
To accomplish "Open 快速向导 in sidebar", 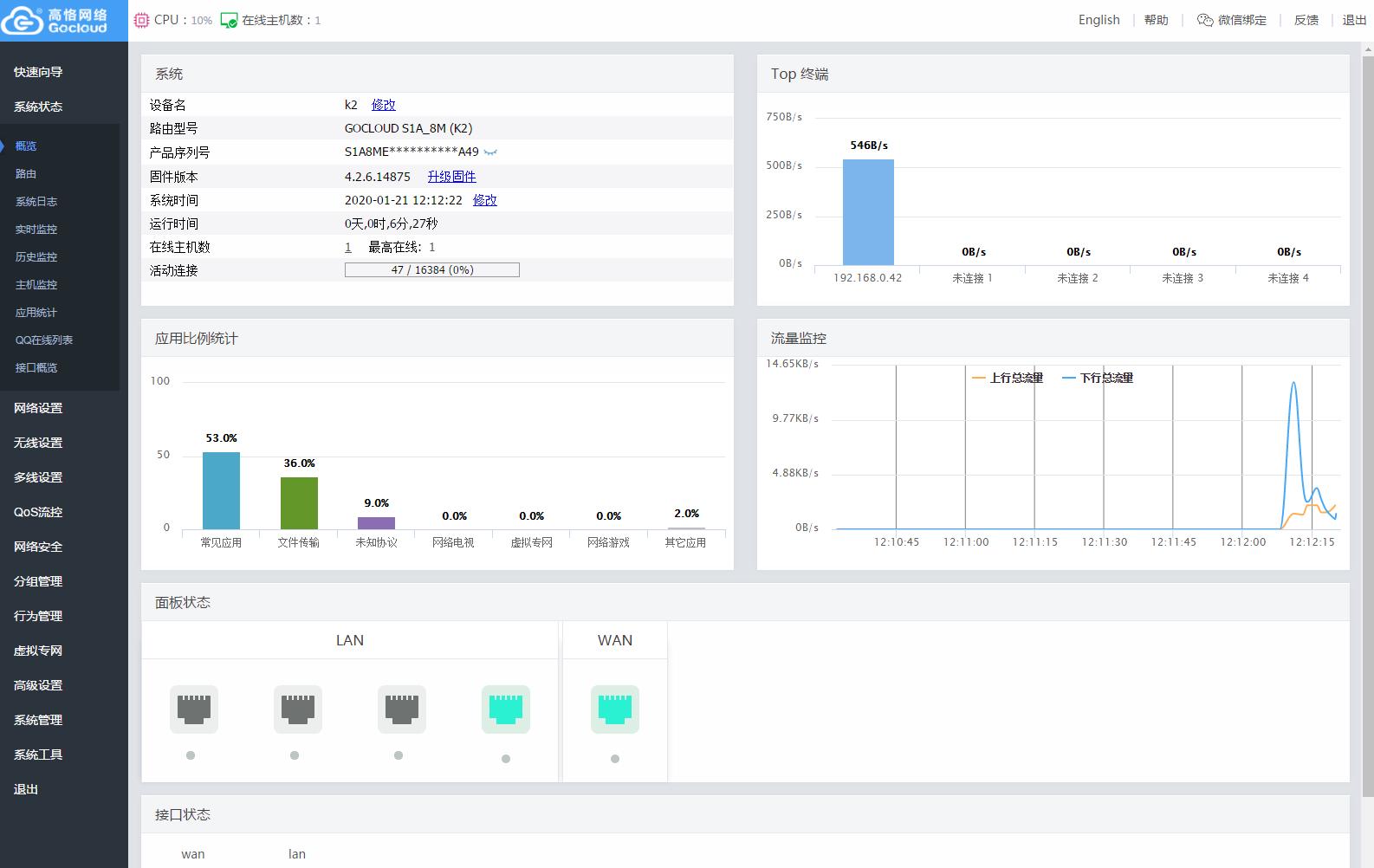I will (38, 72).
